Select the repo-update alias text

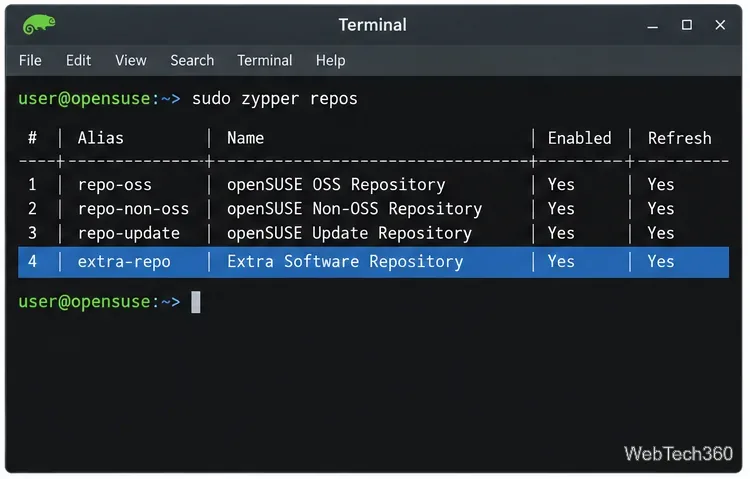pyautogui.click(x=129, y=234)
